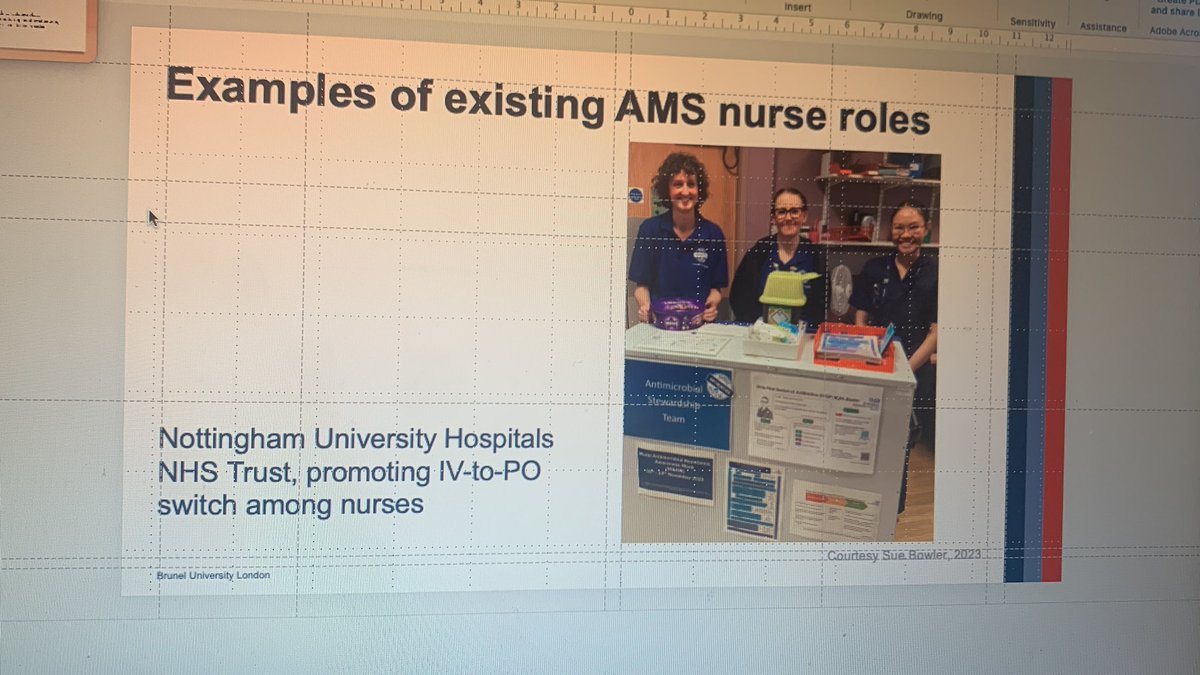Select the photo of three nurses at stall
Image resolution: width=1200 pixels, height=675 pixels.
pyautogui.click(x=782, y=342)
